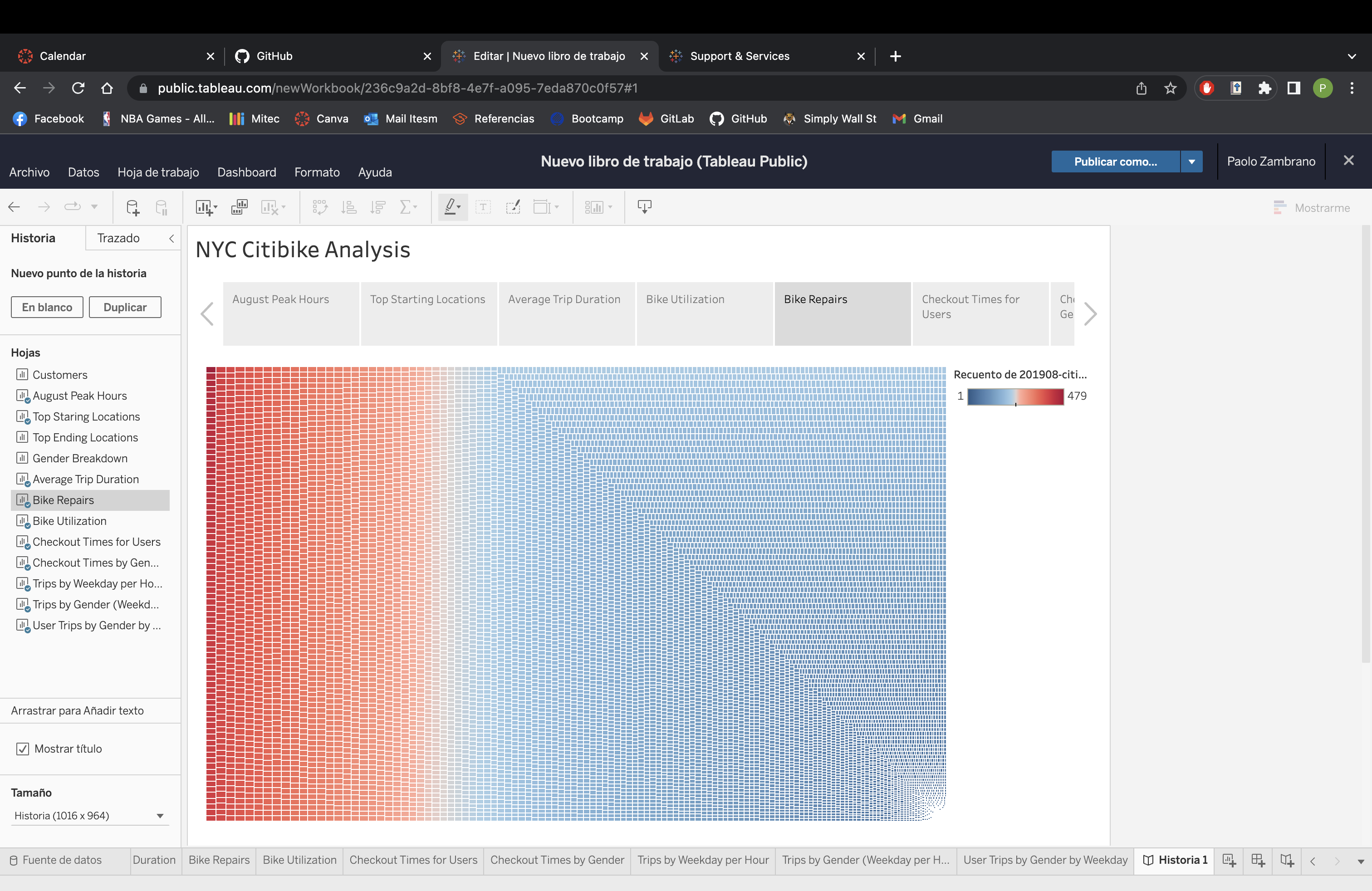The height and width of the screenshot is (891, 1372).
Task: Click the duplicate sheet toolbar icon
Action: click(239, 207)
